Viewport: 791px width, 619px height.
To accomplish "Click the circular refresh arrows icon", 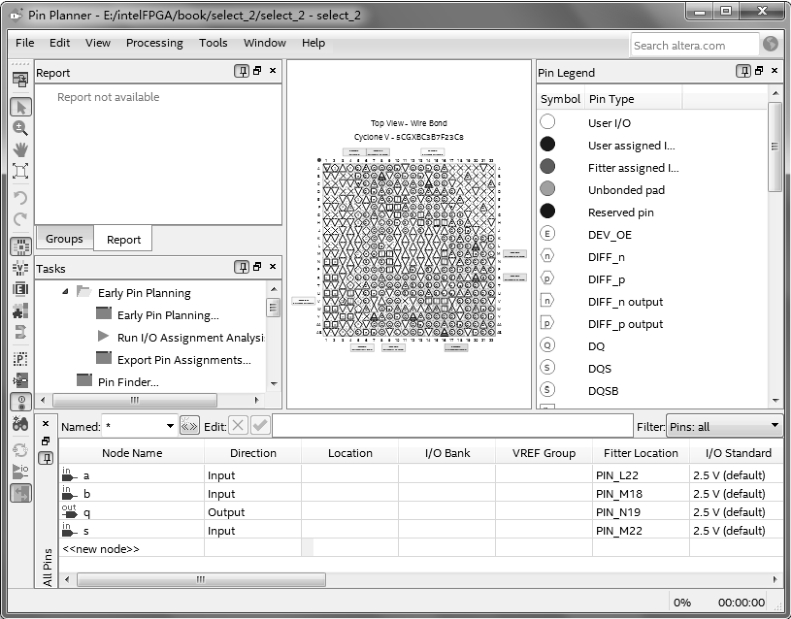I will [x=20, y=449].
